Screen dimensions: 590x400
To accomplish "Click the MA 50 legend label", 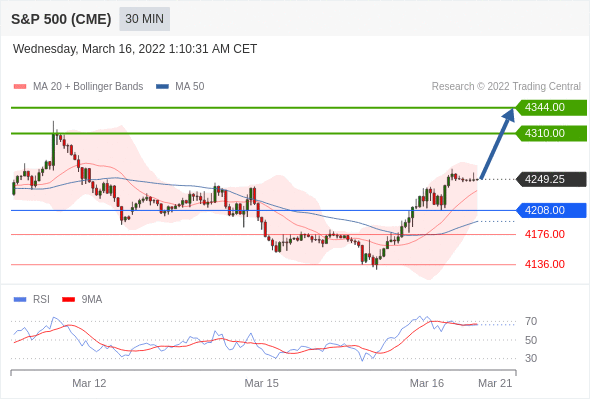I will pos(190,87).
